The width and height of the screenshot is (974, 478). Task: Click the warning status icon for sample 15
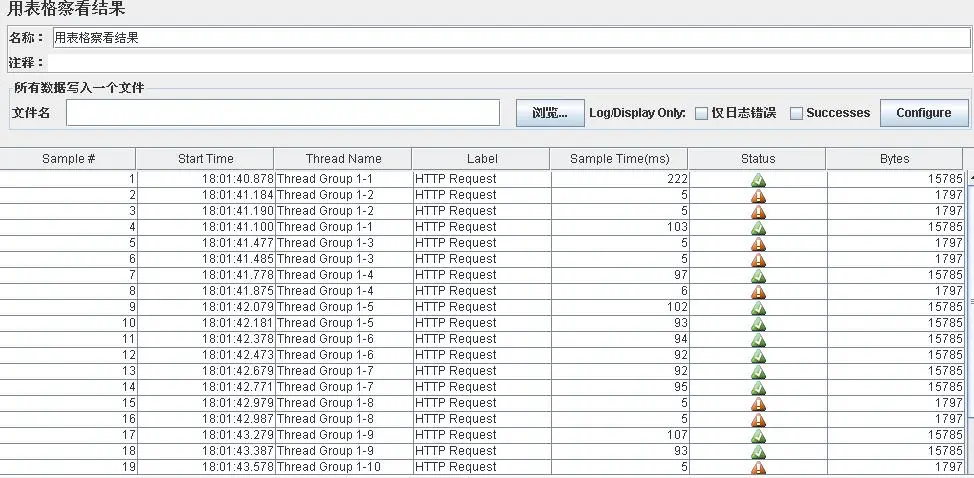pos(758,404)
